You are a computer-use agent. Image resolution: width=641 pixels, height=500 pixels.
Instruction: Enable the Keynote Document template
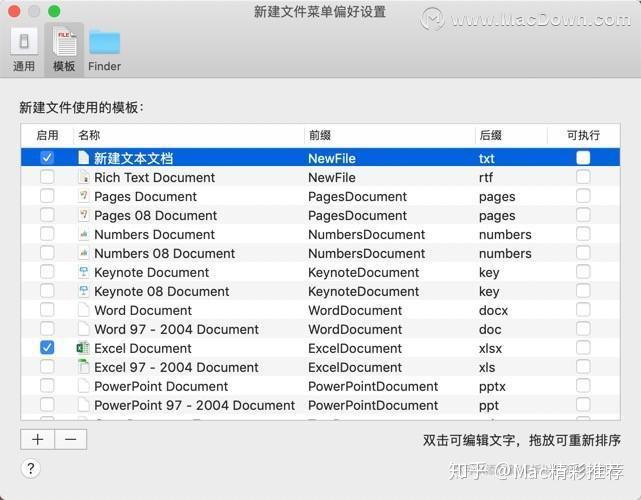[47, 271]
